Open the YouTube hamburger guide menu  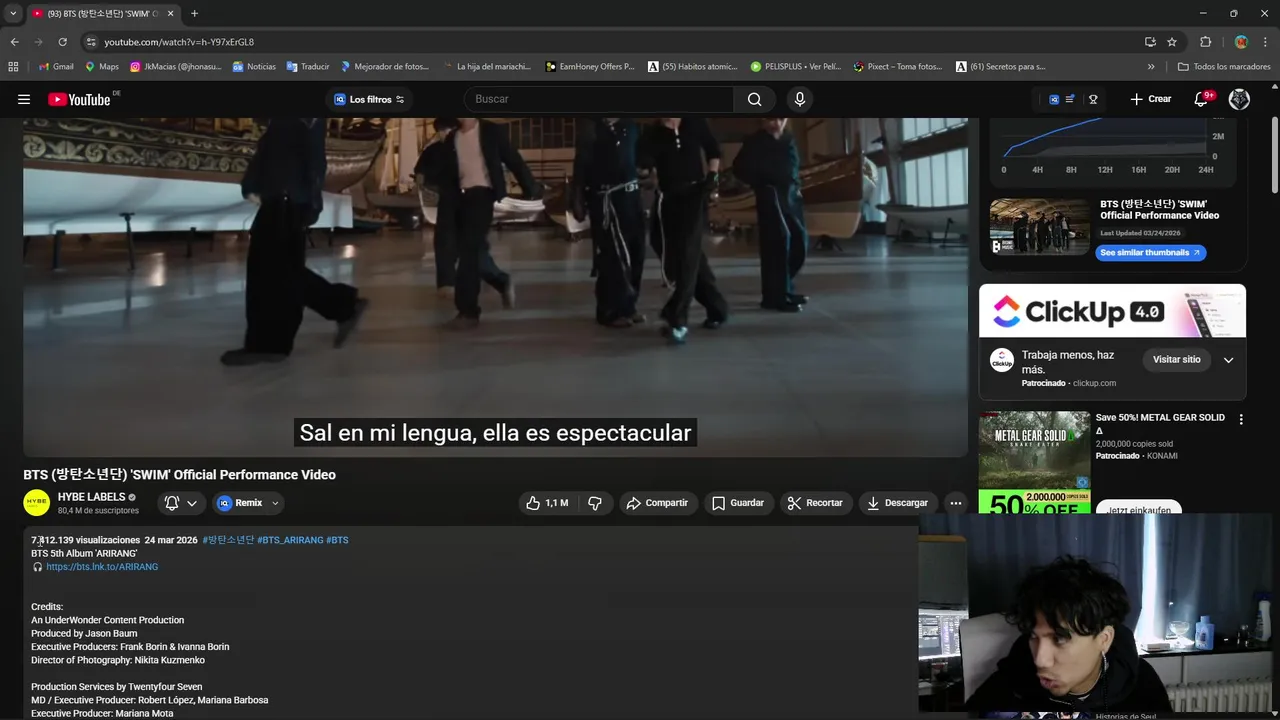click(x=24, y=99)
